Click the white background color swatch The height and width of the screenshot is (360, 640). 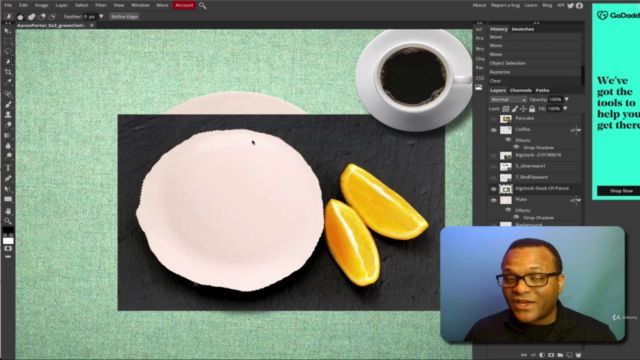pyautogui.click(x=9, y=241)
